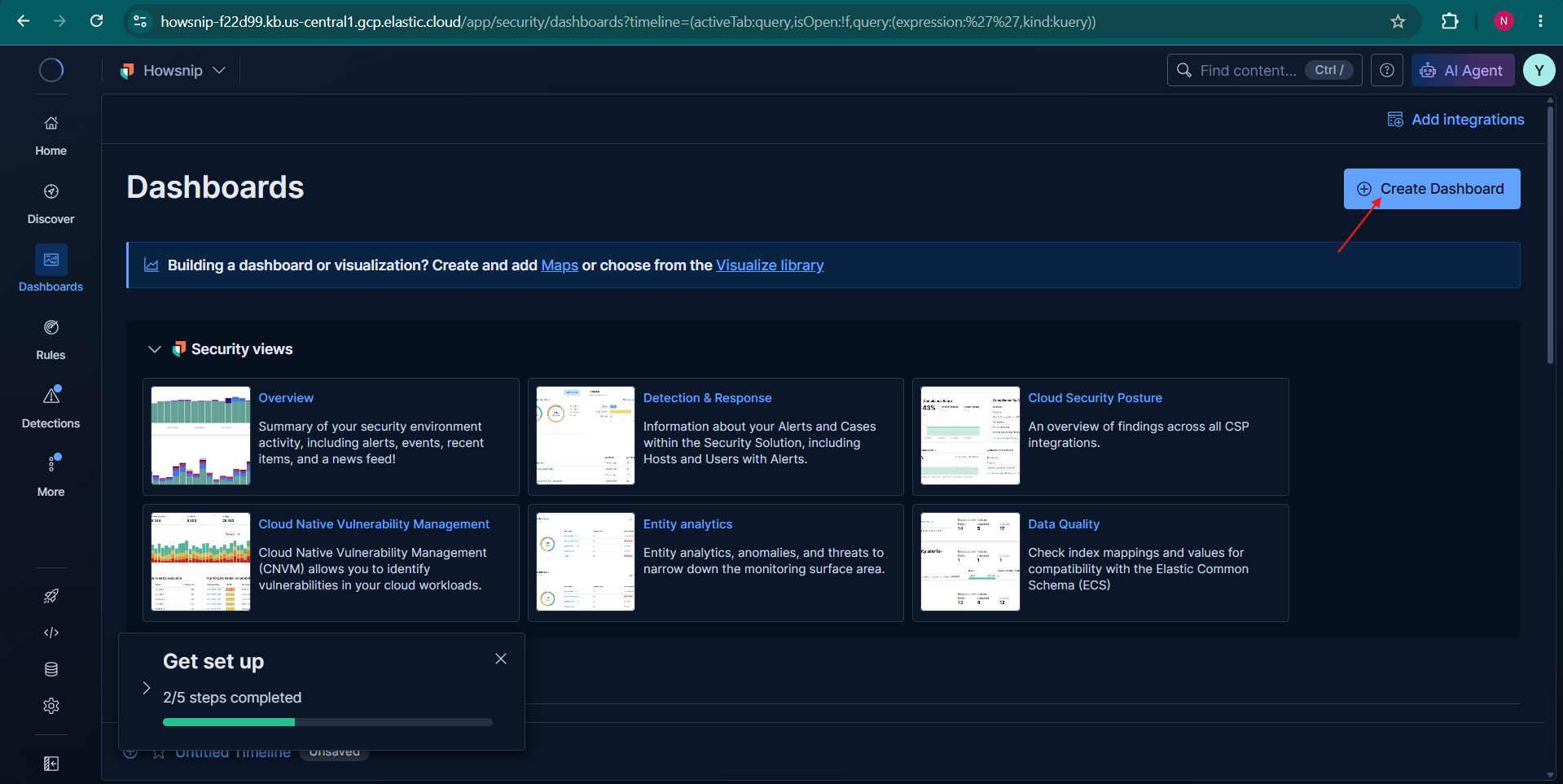Open Detections in the side navigation
This screenshot has height=784, width=1563.
coord(50,408)
